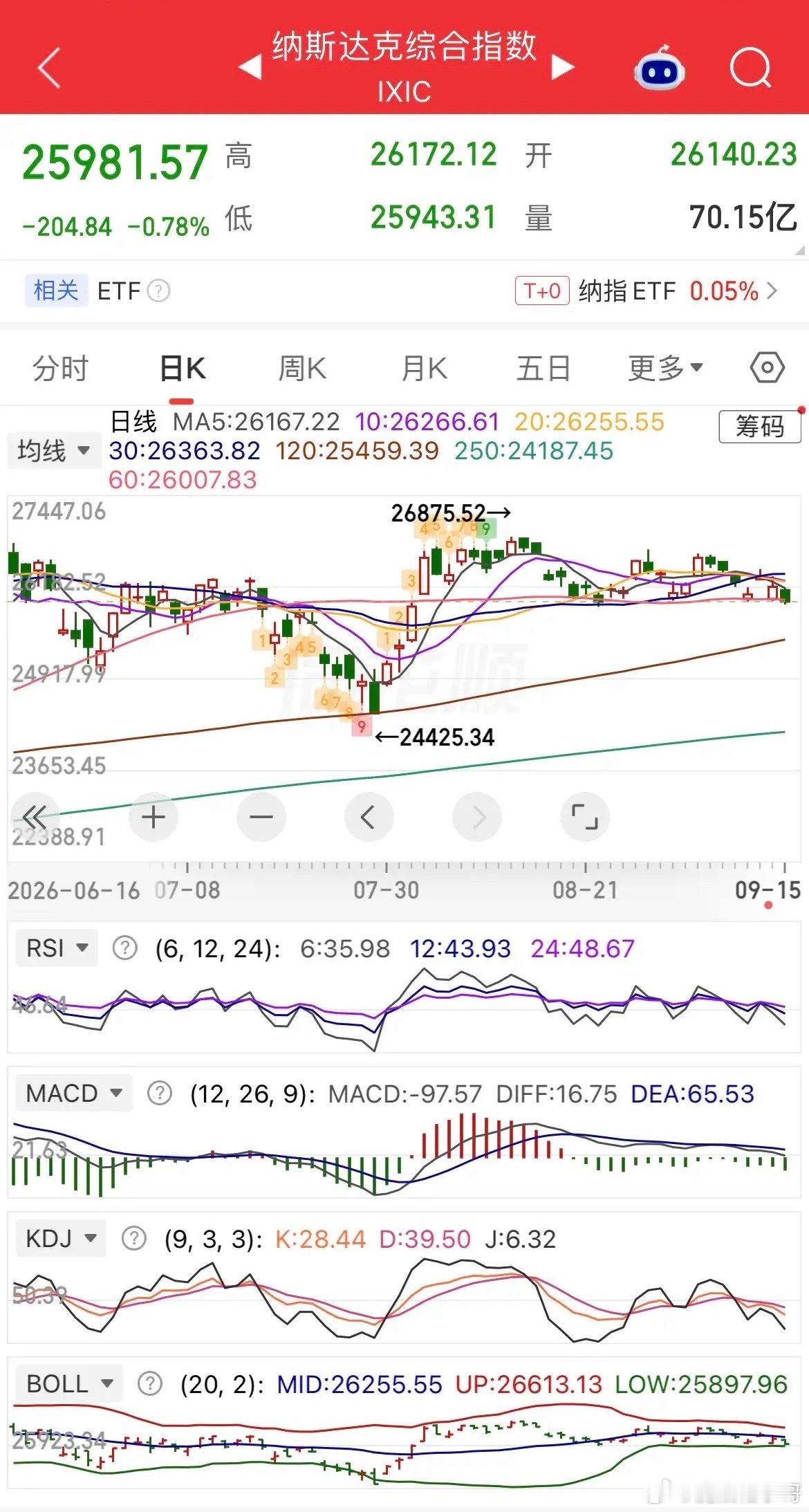This screenshot has width=809, height=1512.
Task: Tap the 60:26007.83 moving average value
Action: tap(183, 480)
